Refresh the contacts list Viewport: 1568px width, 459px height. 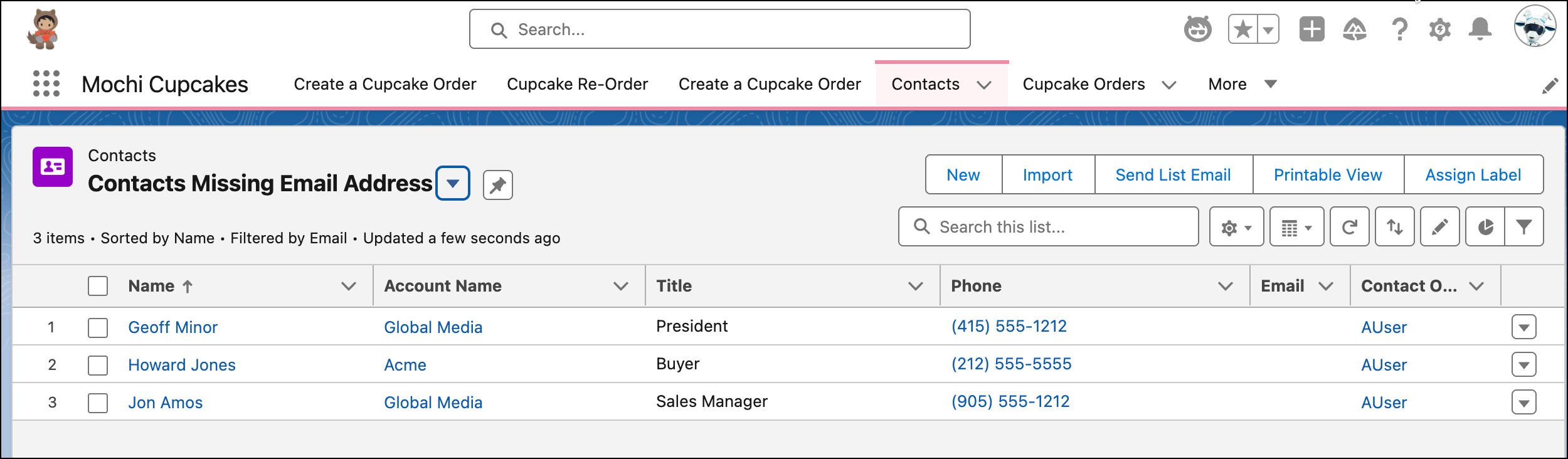[1350, 227]
